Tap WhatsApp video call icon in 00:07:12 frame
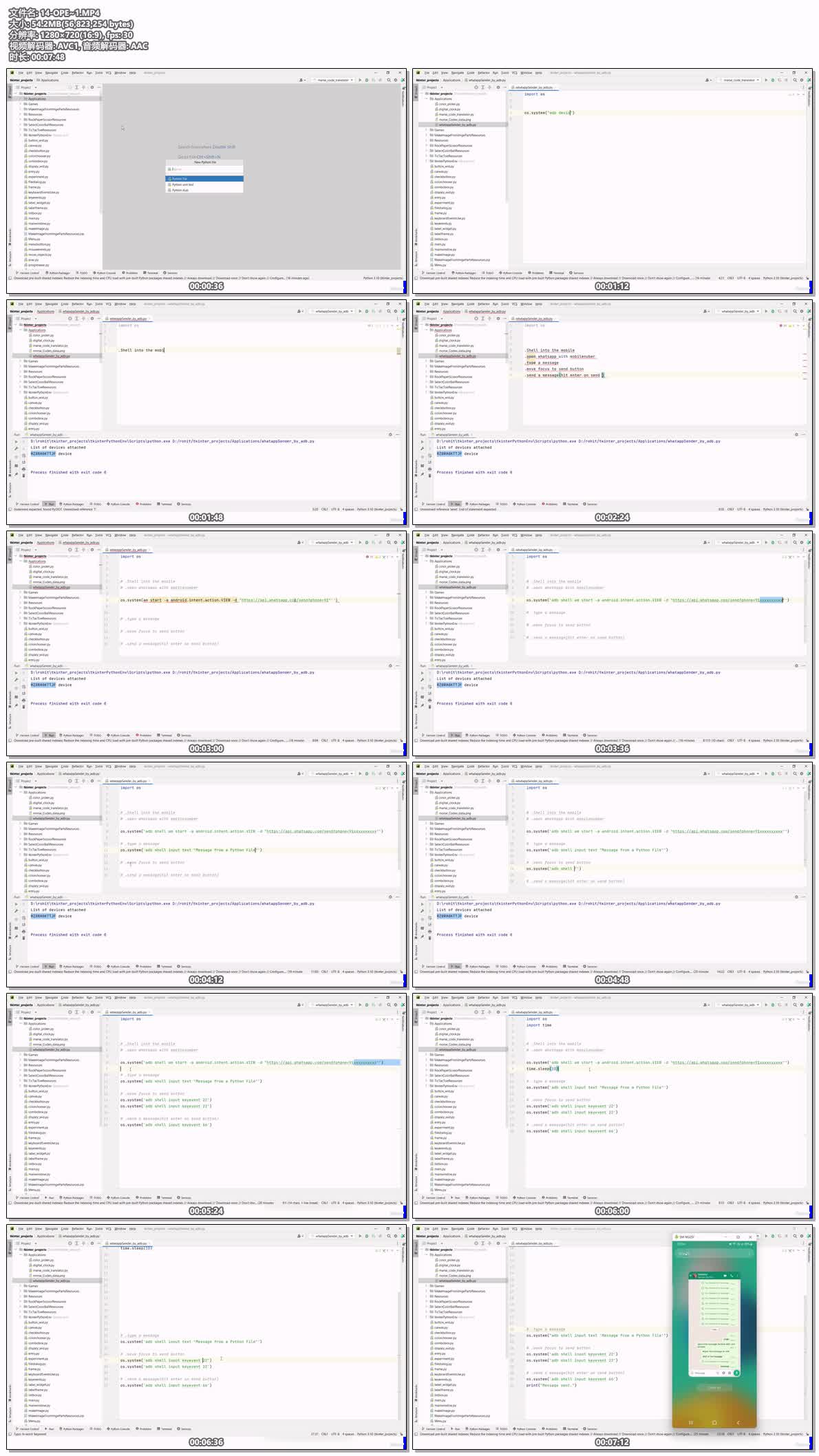Viewport: 819px width, 1456px height. click(x=725, y=1275)
